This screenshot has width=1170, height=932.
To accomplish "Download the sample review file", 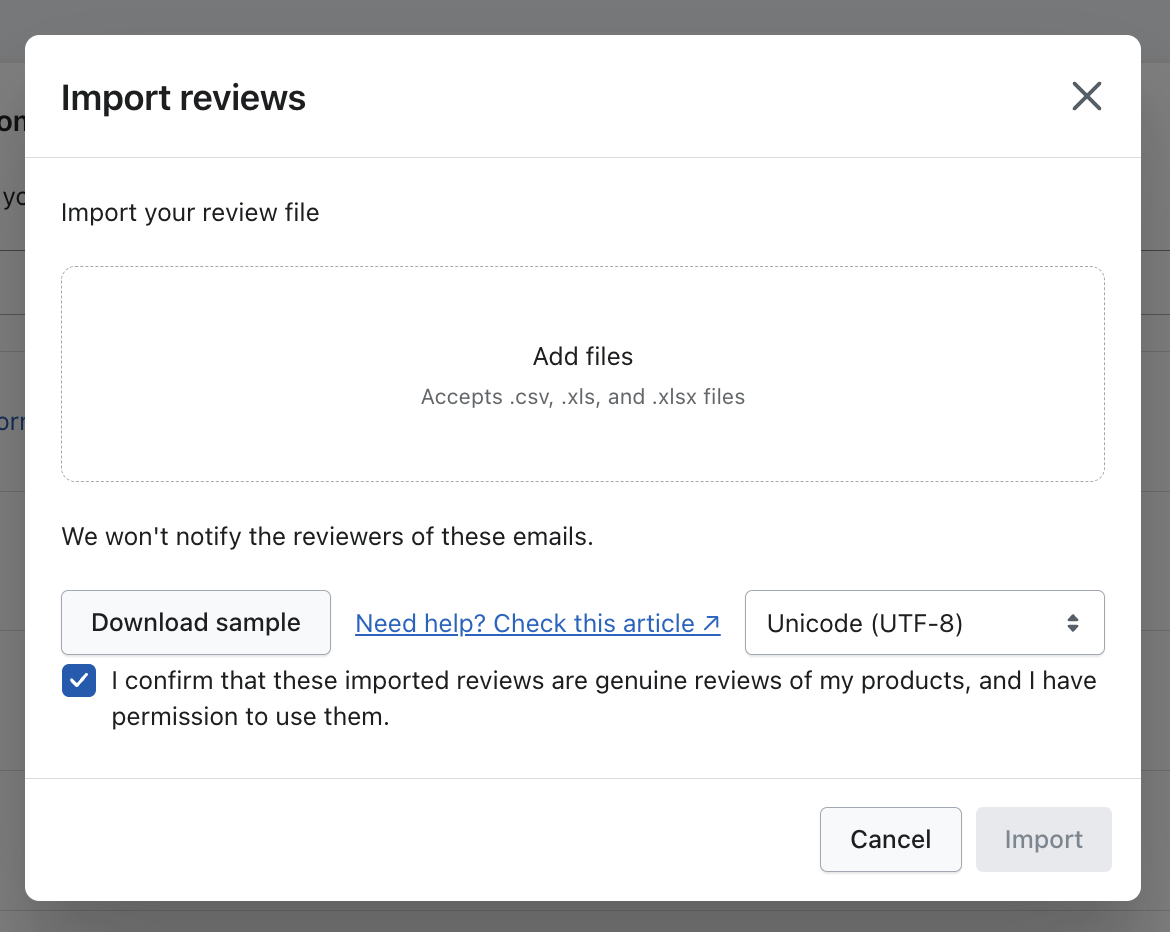I will pyautogui.click(x=196, y=623).
